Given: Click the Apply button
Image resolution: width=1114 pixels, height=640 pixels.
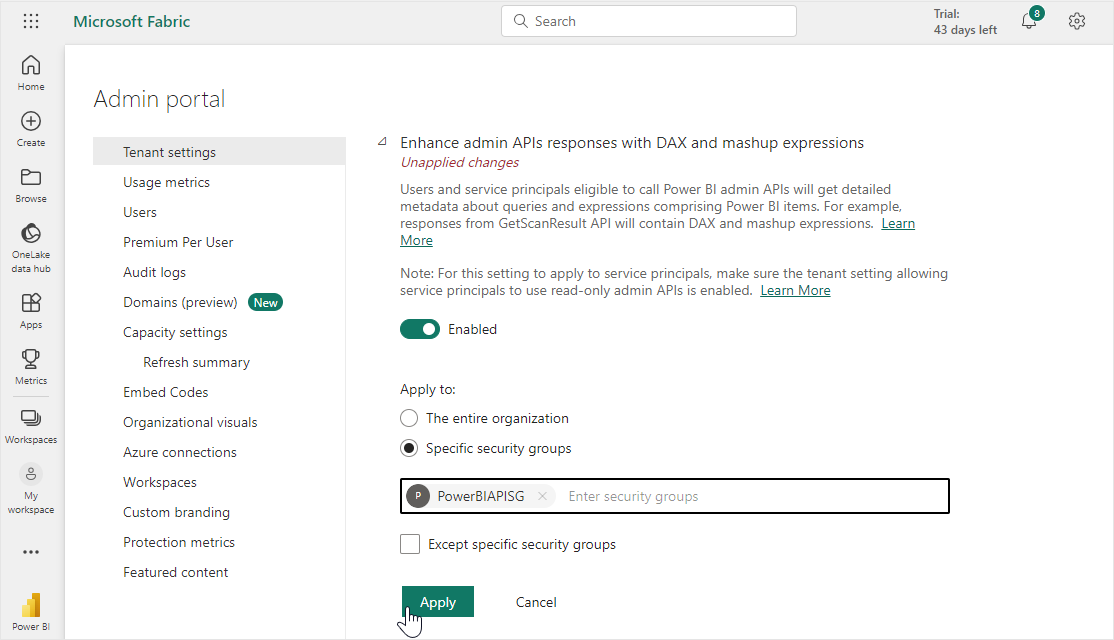Looking at the screenshot, I should 438,602.
